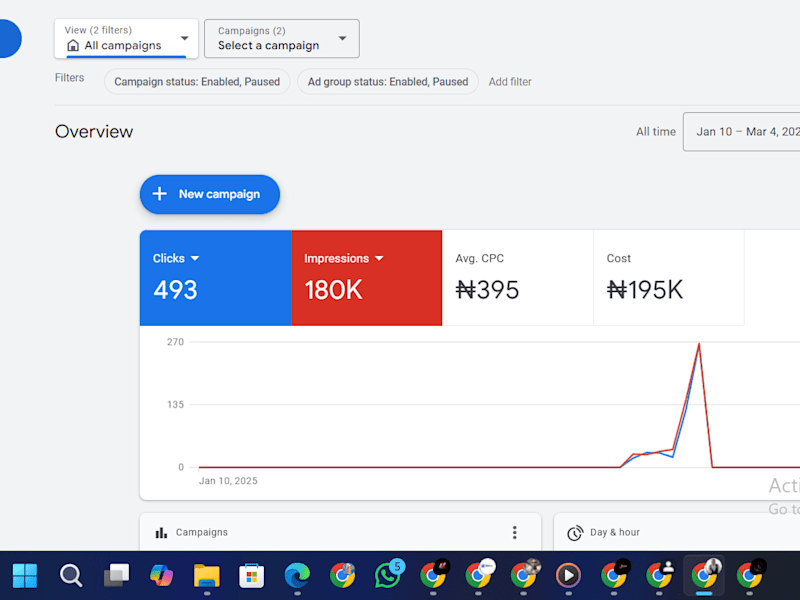Screen dimensions: 800x600
Task: Open Campaigns card three-dot menu
Action: [514, 532]
